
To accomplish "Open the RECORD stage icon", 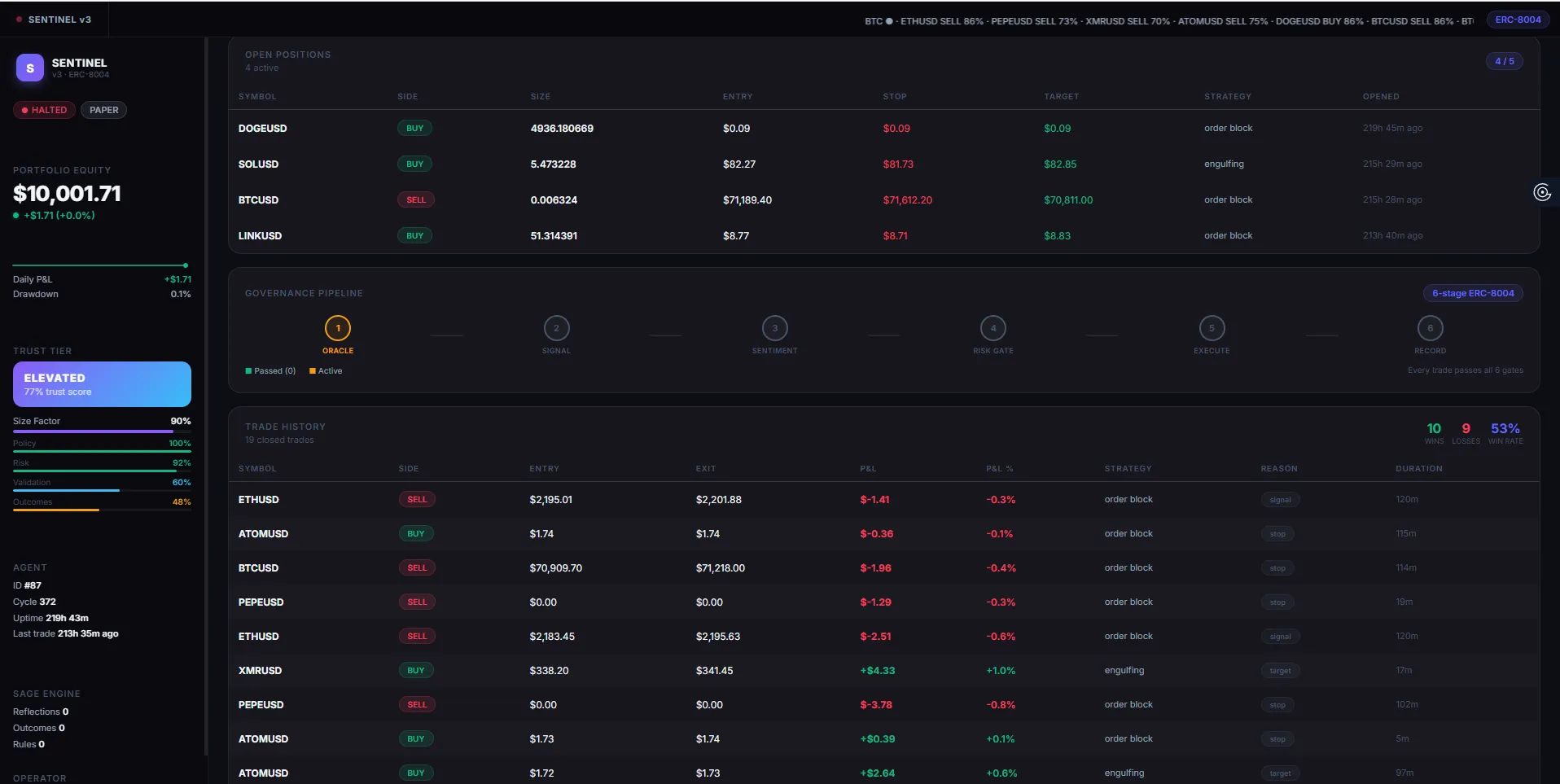I will pyautogui.click(x=1430, y=328).
